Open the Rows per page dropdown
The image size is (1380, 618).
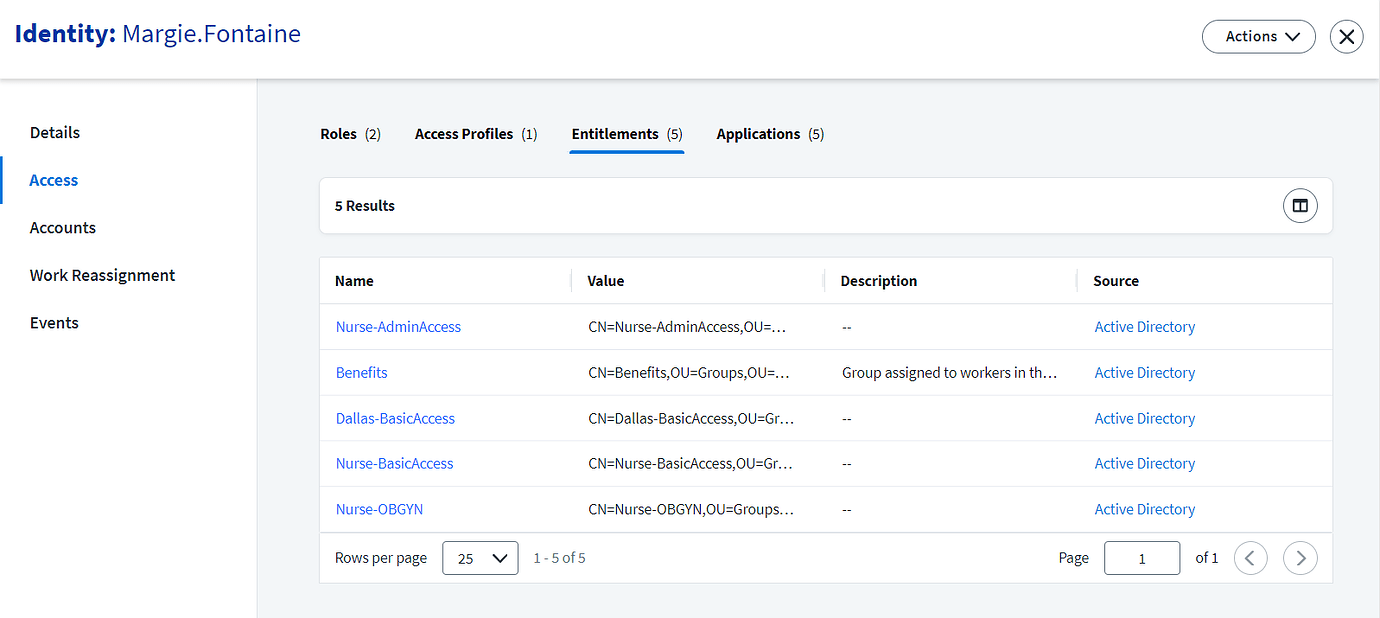click(x=480, y=557)
